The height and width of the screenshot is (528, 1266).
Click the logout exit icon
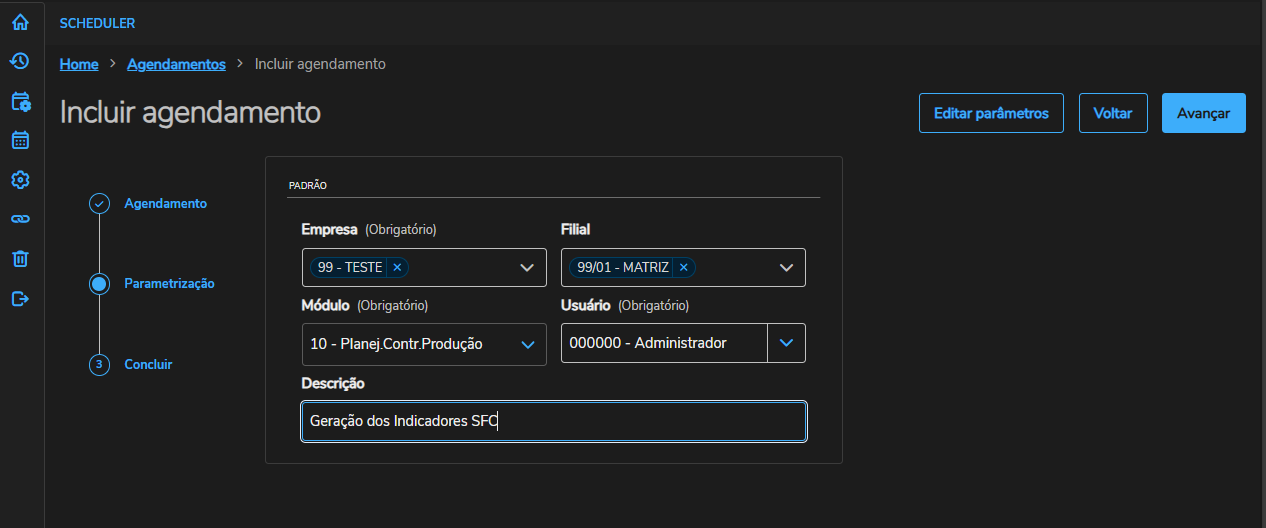(20, 298)
